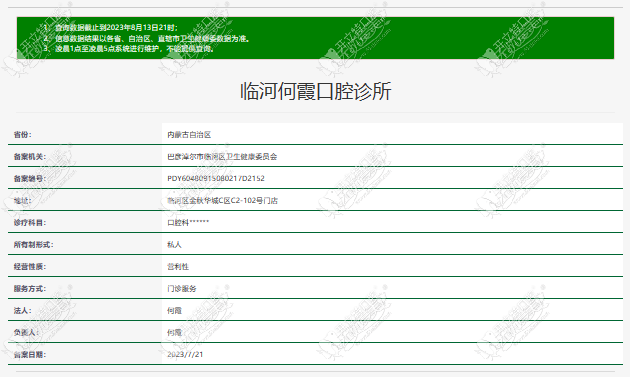Select the value 口腔科******
The image size is (630, 377).
(x=188, y=223)
